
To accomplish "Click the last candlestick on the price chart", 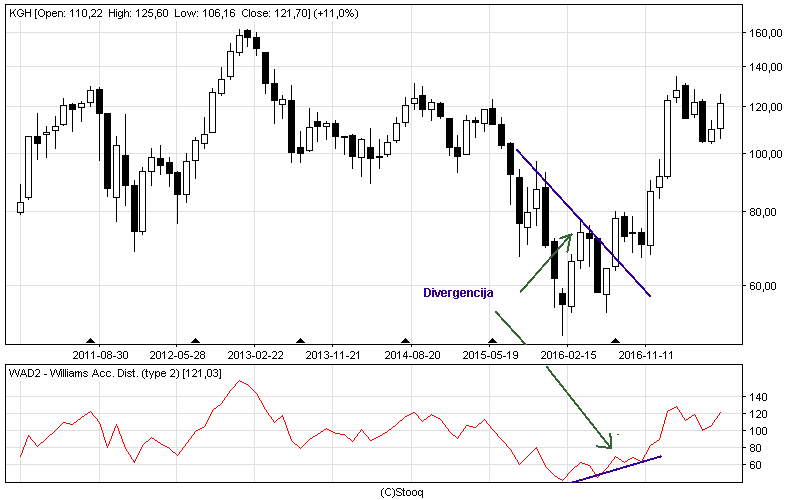I will (720, 116).
